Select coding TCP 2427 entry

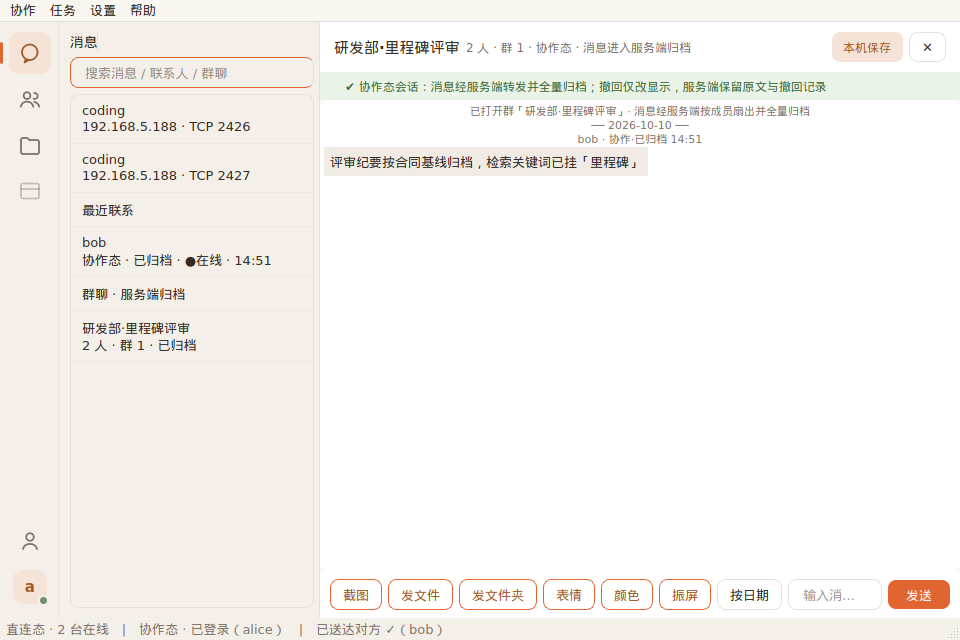(x=192, y=168)
